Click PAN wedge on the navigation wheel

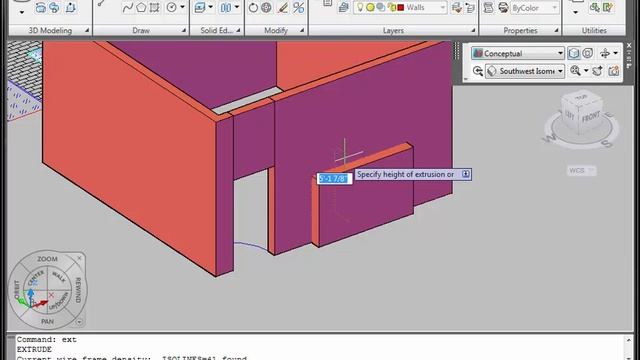(47, 321)
